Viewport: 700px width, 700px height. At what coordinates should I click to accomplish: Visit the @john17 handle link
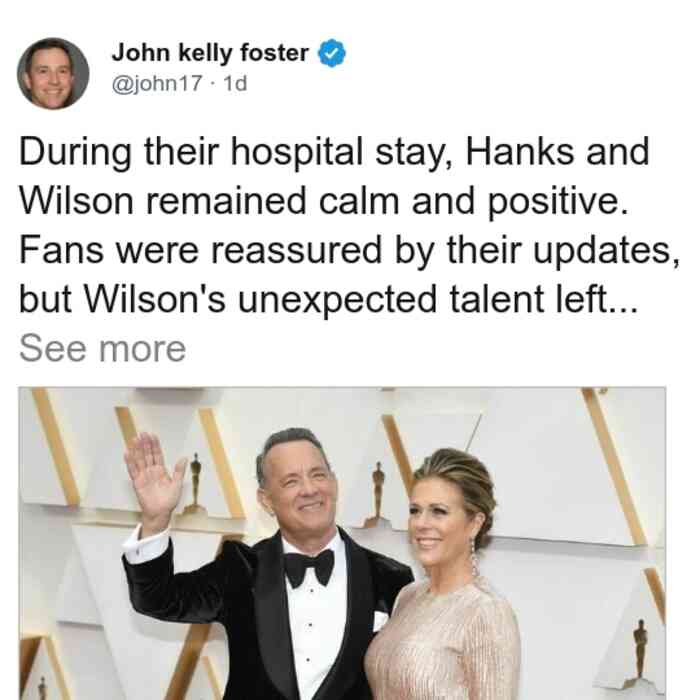157,83
